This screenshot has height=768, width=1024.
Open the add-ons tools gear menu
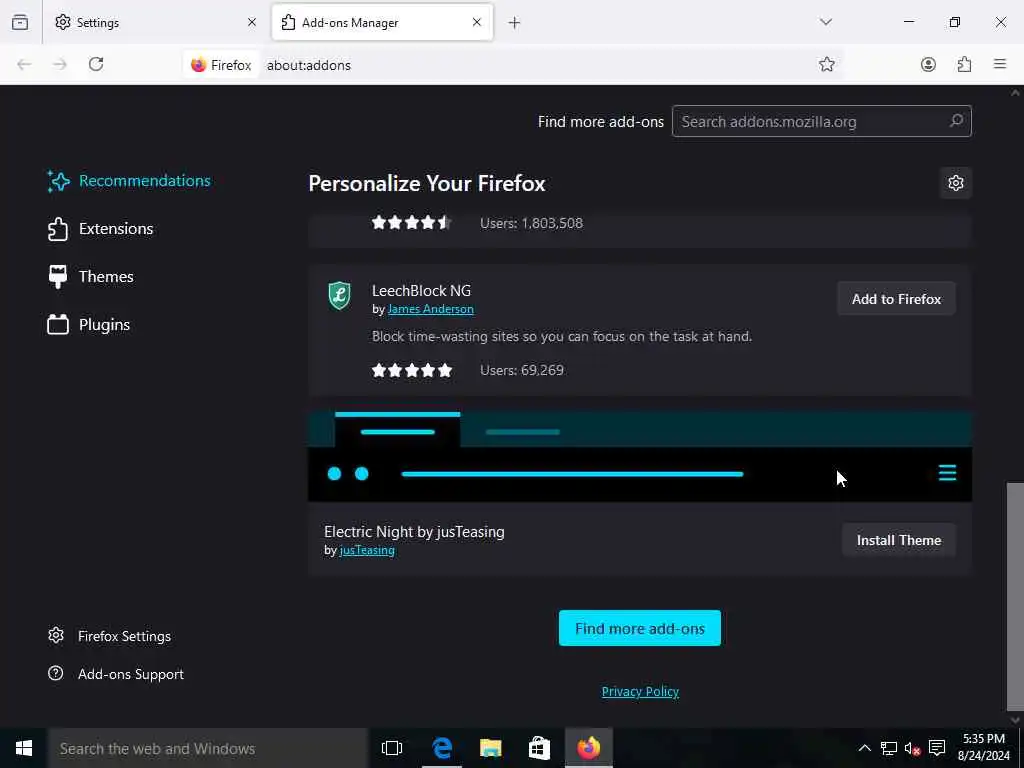(x=955, y=183)
